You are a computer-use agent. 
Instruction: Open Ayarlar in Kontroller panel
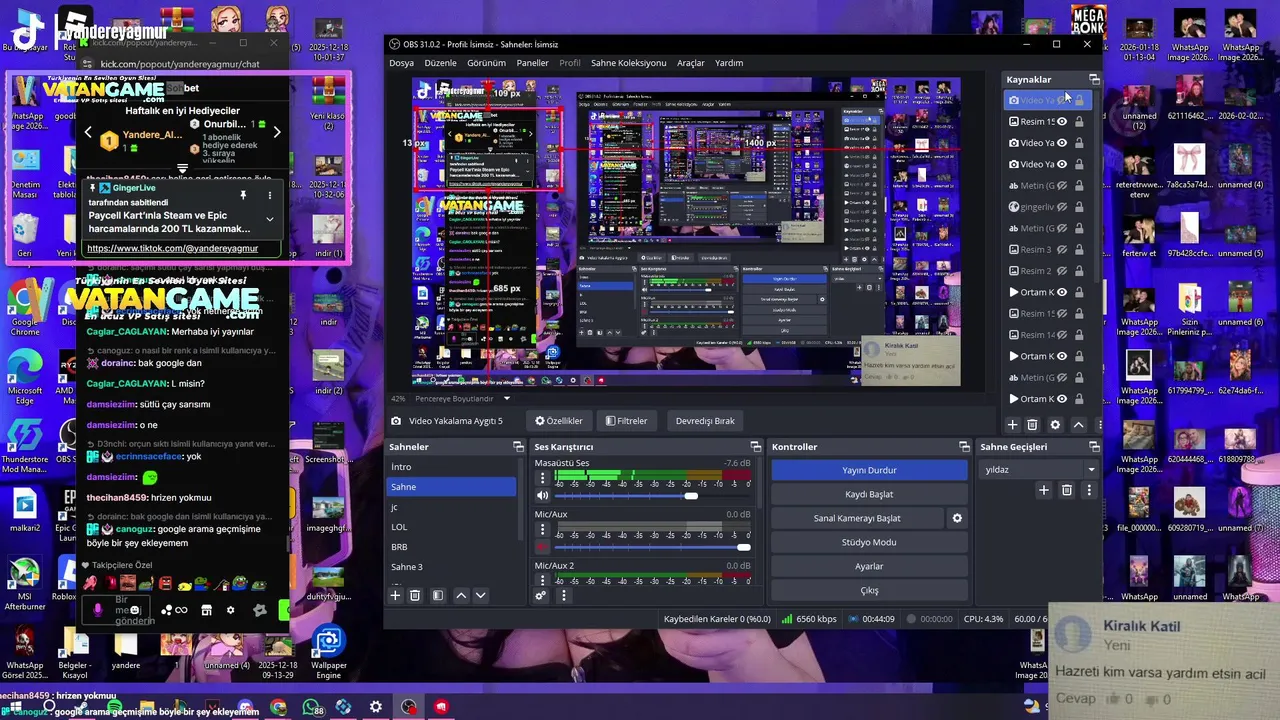click(869, 566)
